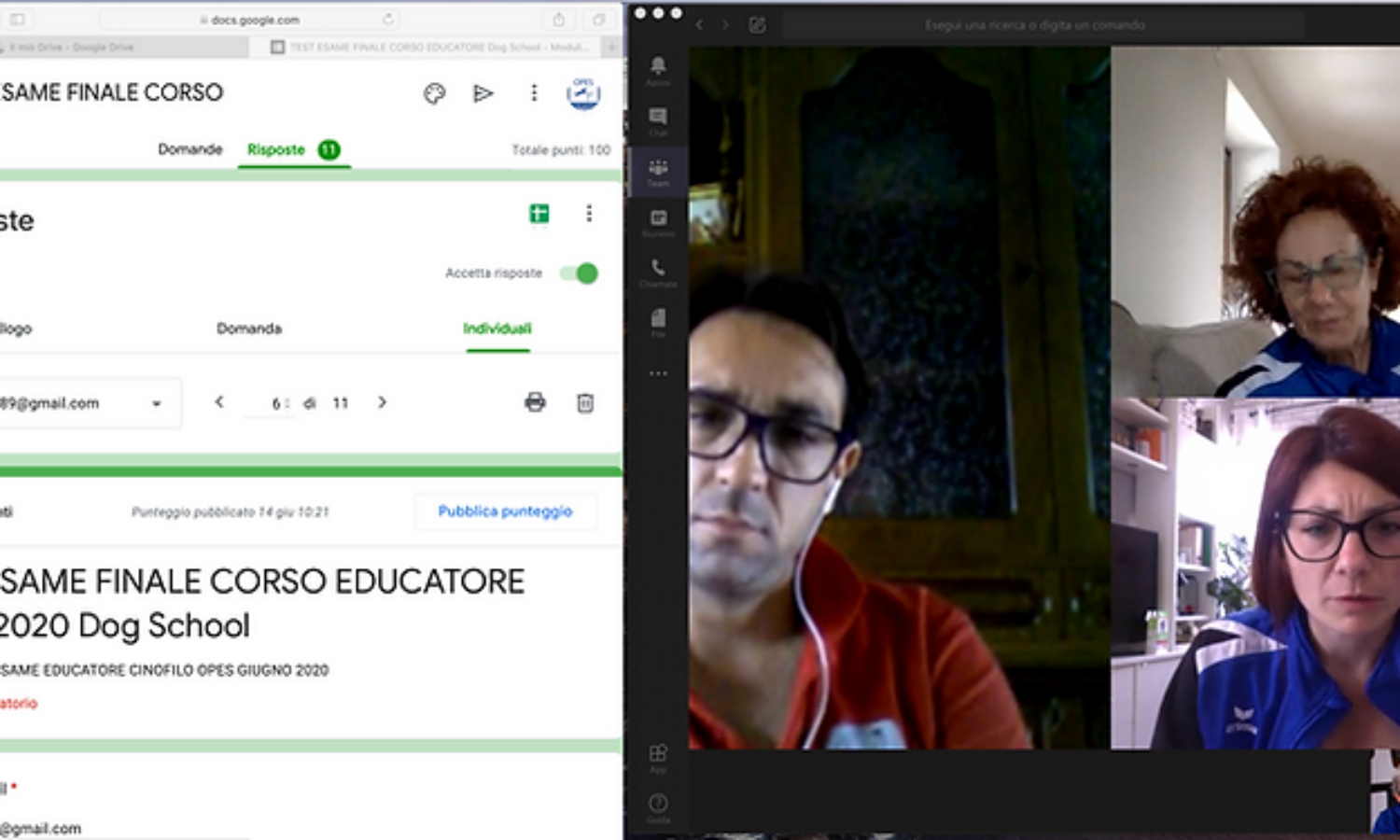This screenshot has width=1400, height=840.
Task: Click the new chat compose icon
Action: click(757, 25)
